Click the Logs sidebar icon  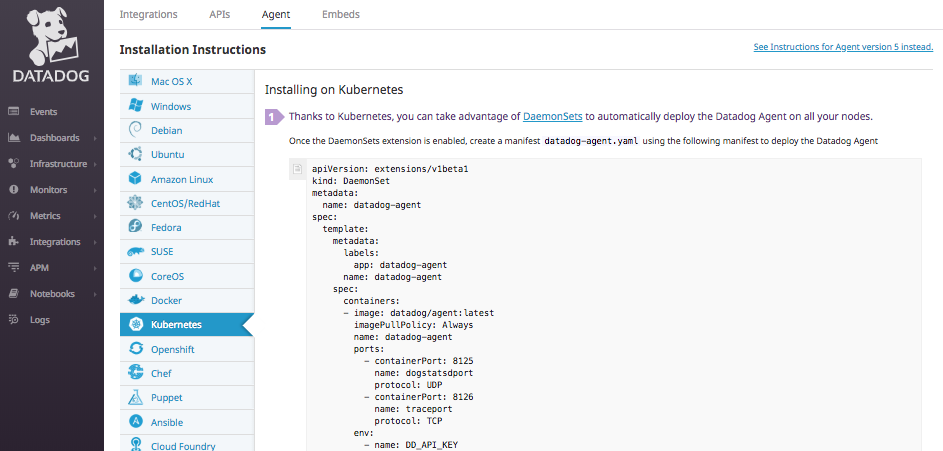coord(13,320)
